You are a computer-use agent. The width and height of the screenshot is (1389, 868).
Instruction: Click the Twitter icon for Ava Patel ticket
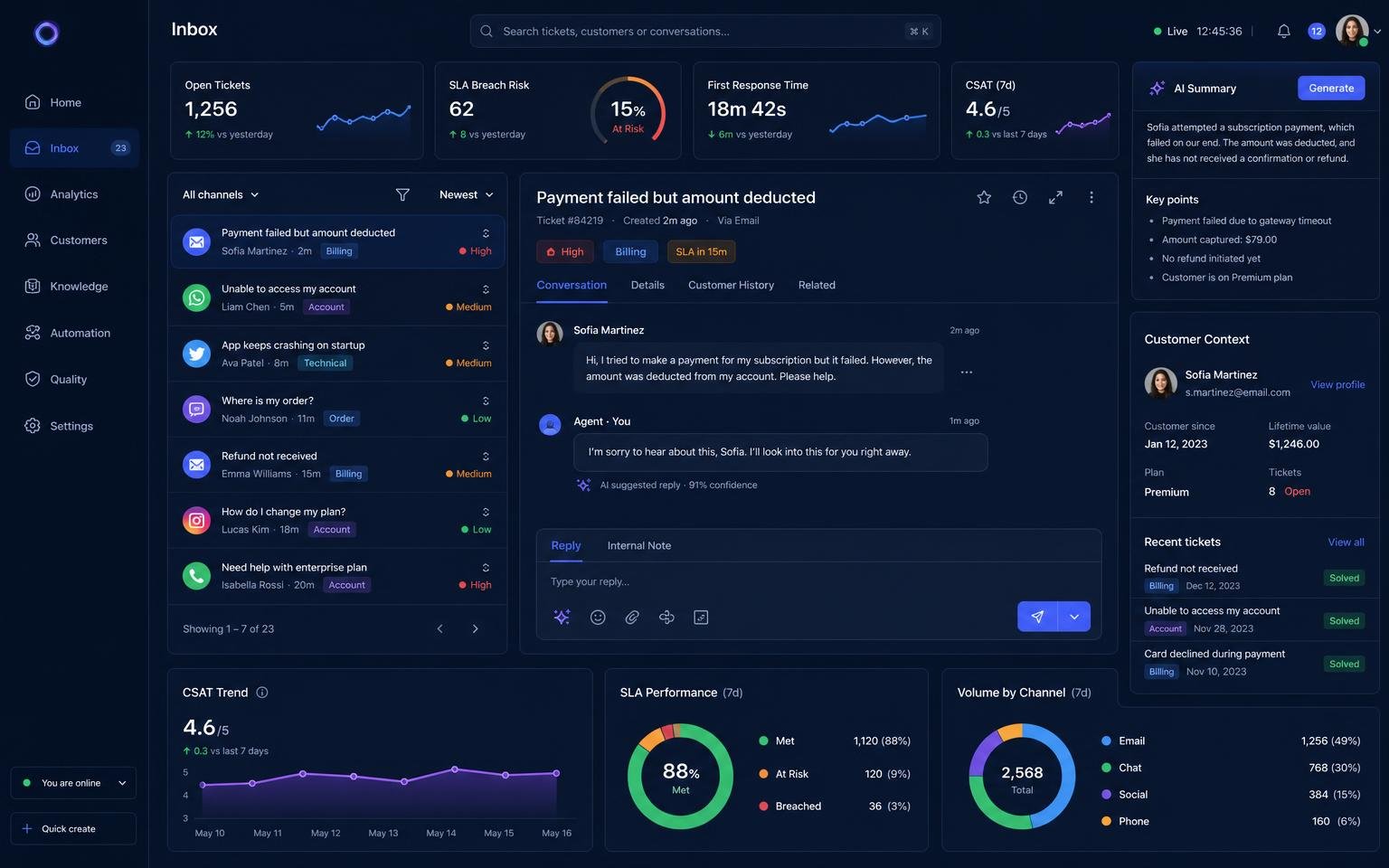click(196, 354)
